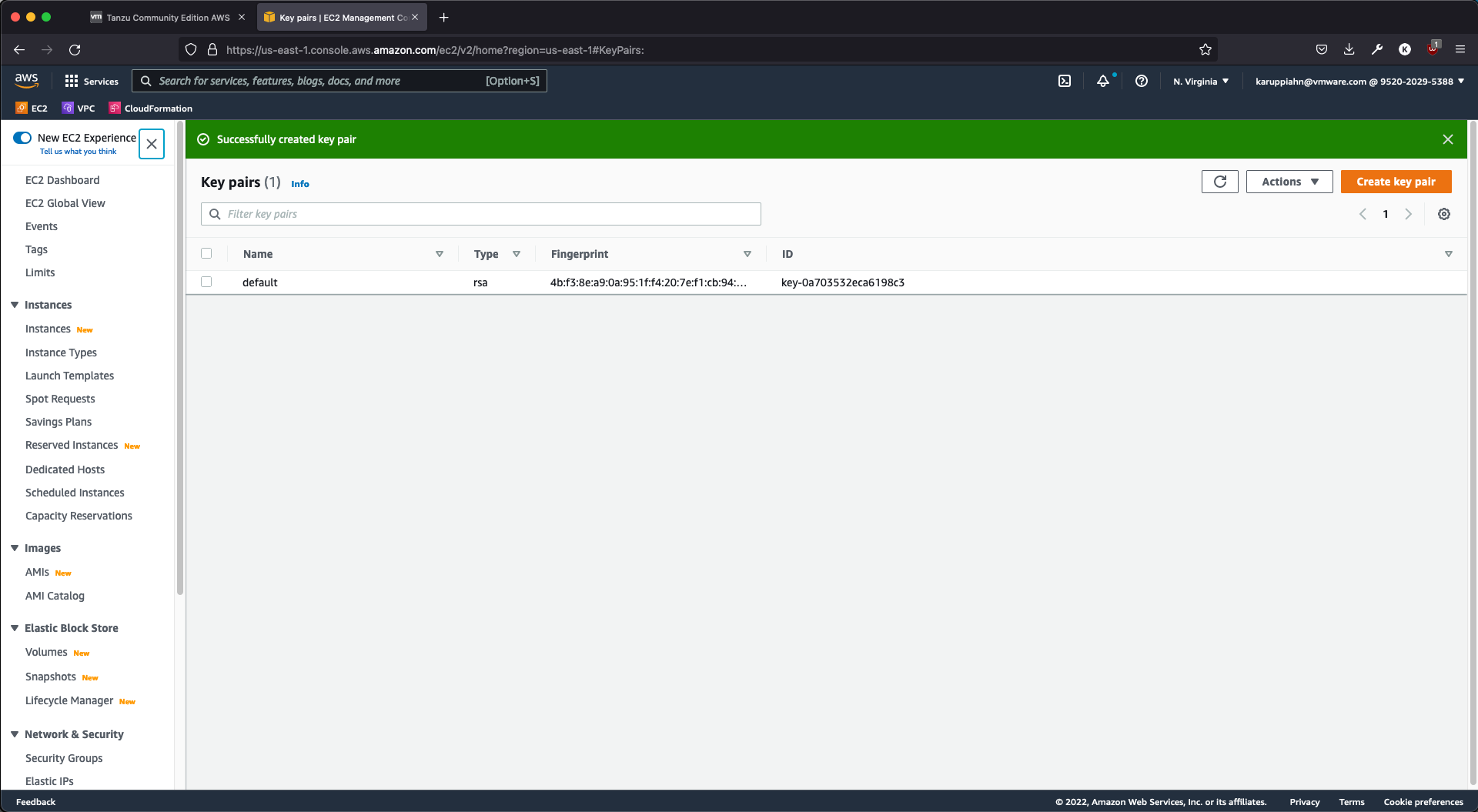Click the Tell us what you think link

tap(79, 152)
